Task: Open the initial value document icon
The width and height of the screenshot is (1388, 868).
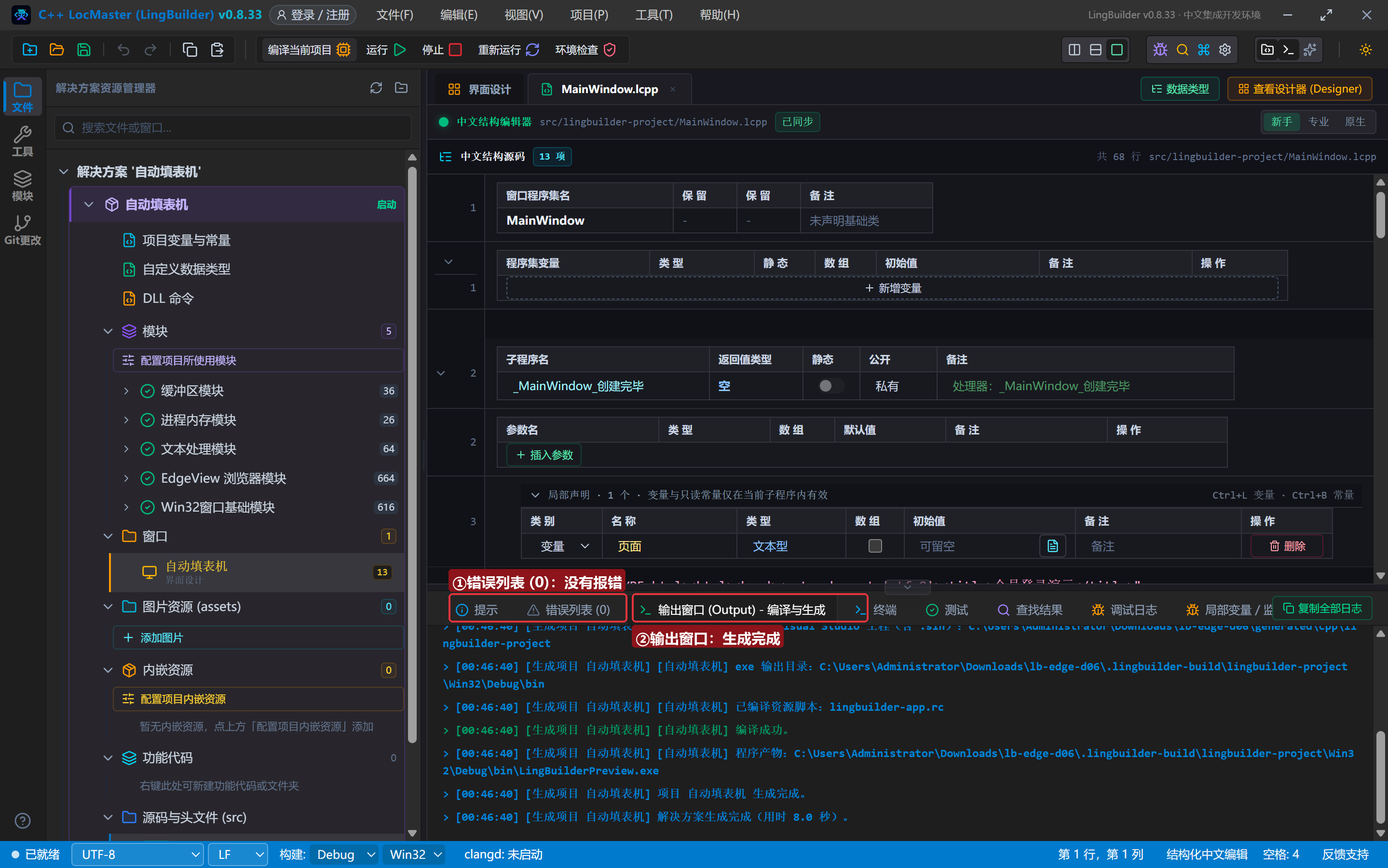Action: coord(1052,546)
